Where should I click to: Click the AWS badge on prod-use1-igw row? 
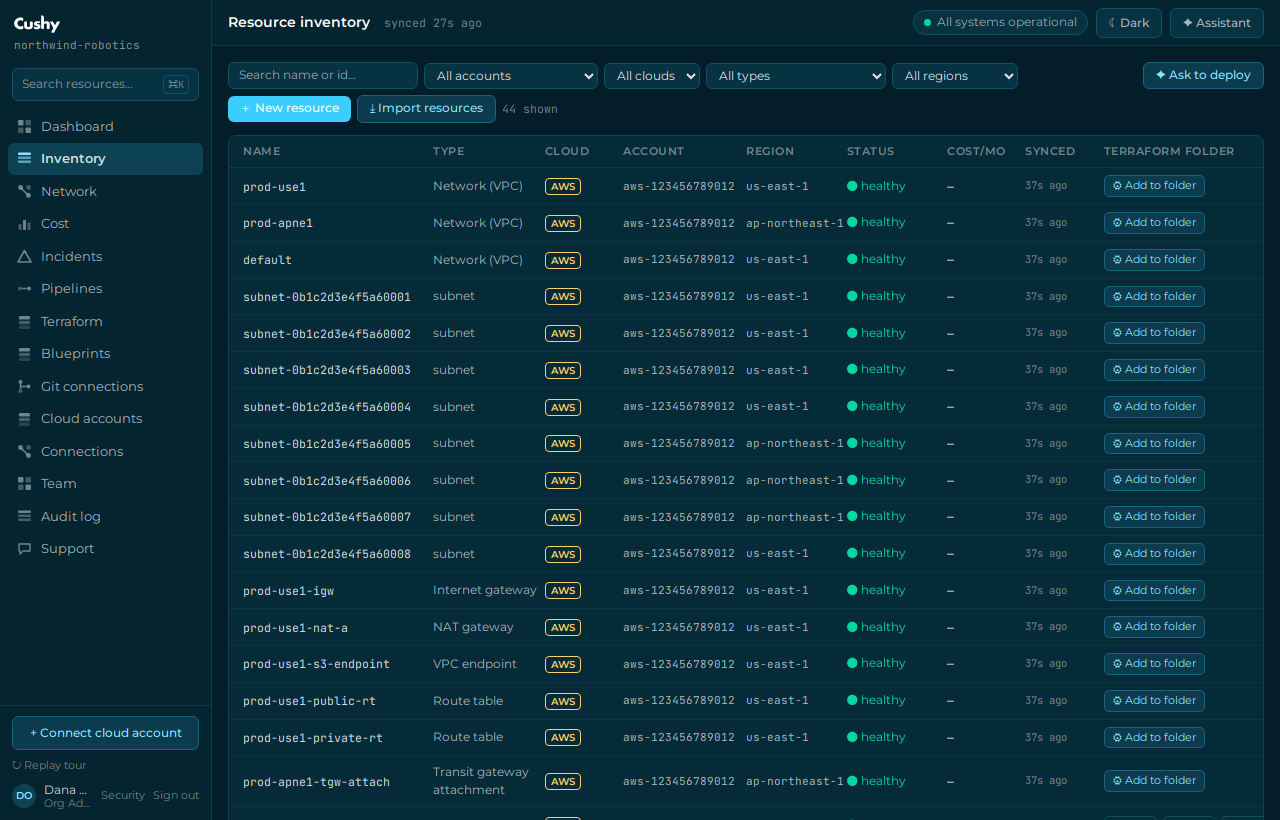[563, 591]
